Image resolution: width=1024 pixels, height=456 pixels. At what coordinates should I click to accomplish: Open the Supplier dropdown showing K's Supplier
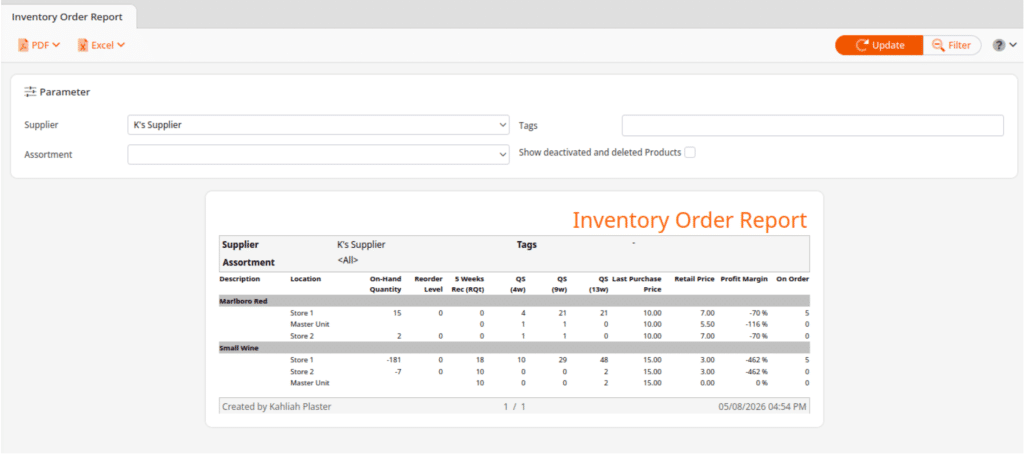coord(319,125)
